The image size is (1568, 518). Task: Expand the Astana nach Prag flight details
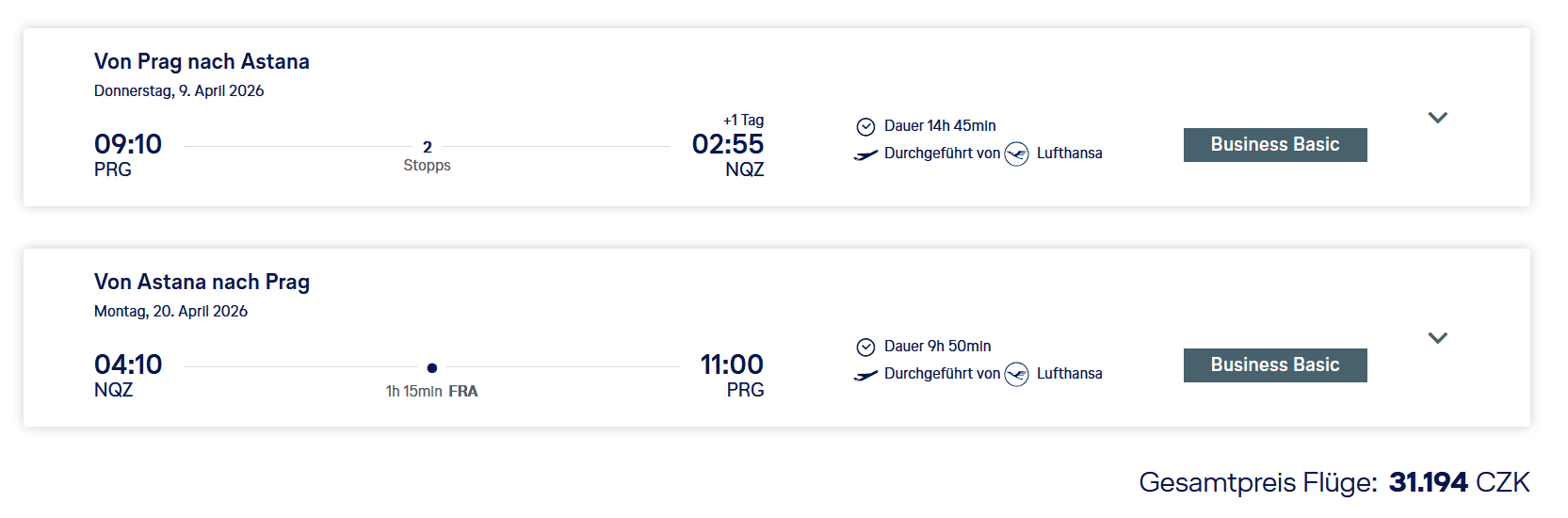pos(1437,338)
